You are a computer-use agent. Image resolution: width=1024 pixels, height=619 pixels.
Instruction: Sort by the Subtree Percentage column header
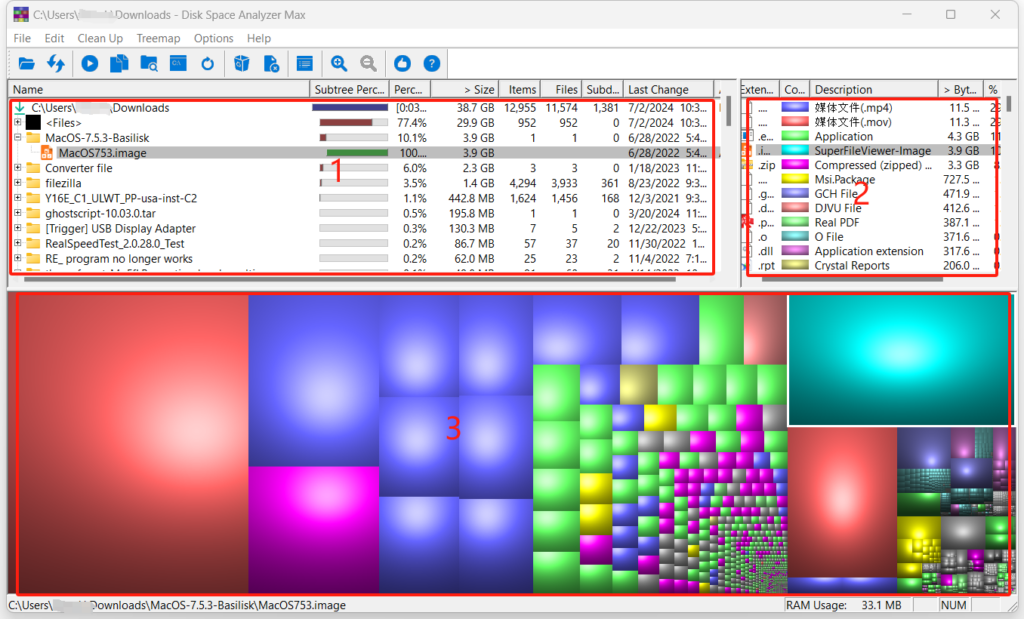click(x=349, y=89)
